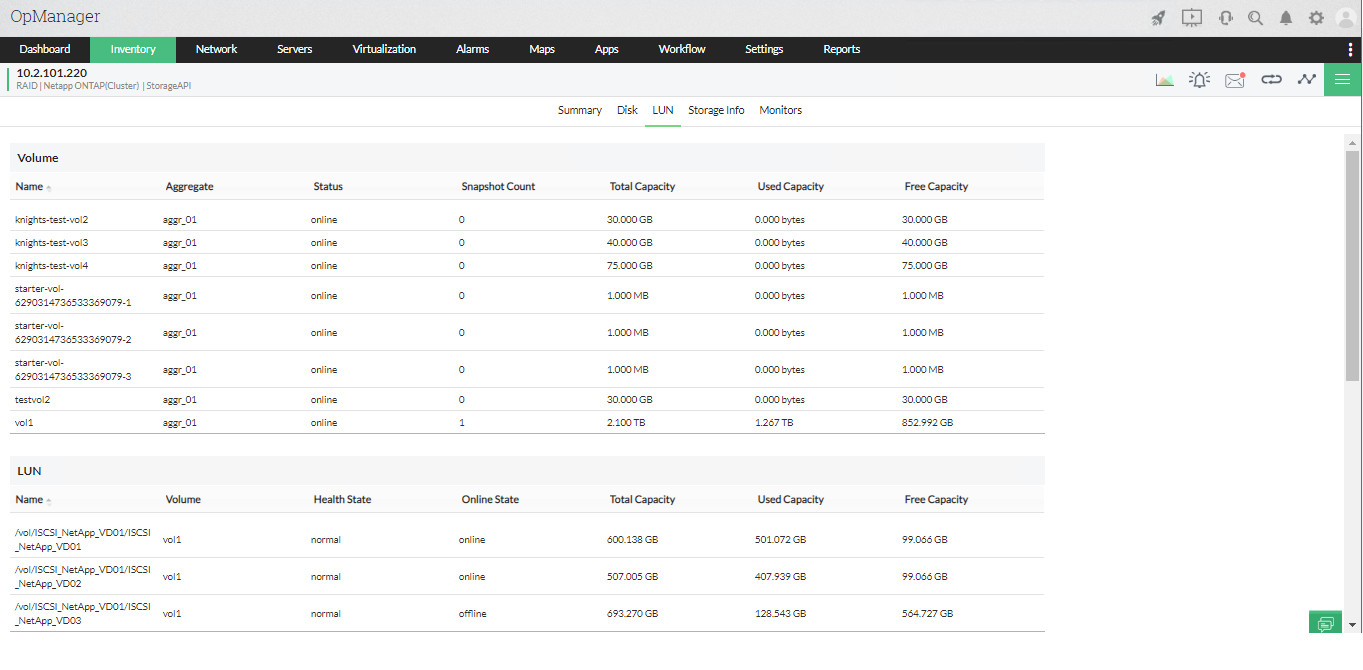Open the gear quick settings icon
Image resolution: width=1363 pixels, height=670 pixels.
[x=1316, y=18]
